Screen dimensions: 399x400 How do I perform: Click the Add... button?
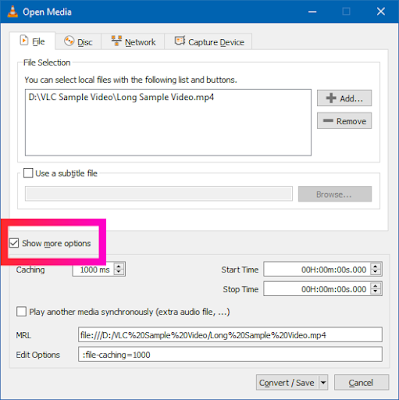coord(344,98)
